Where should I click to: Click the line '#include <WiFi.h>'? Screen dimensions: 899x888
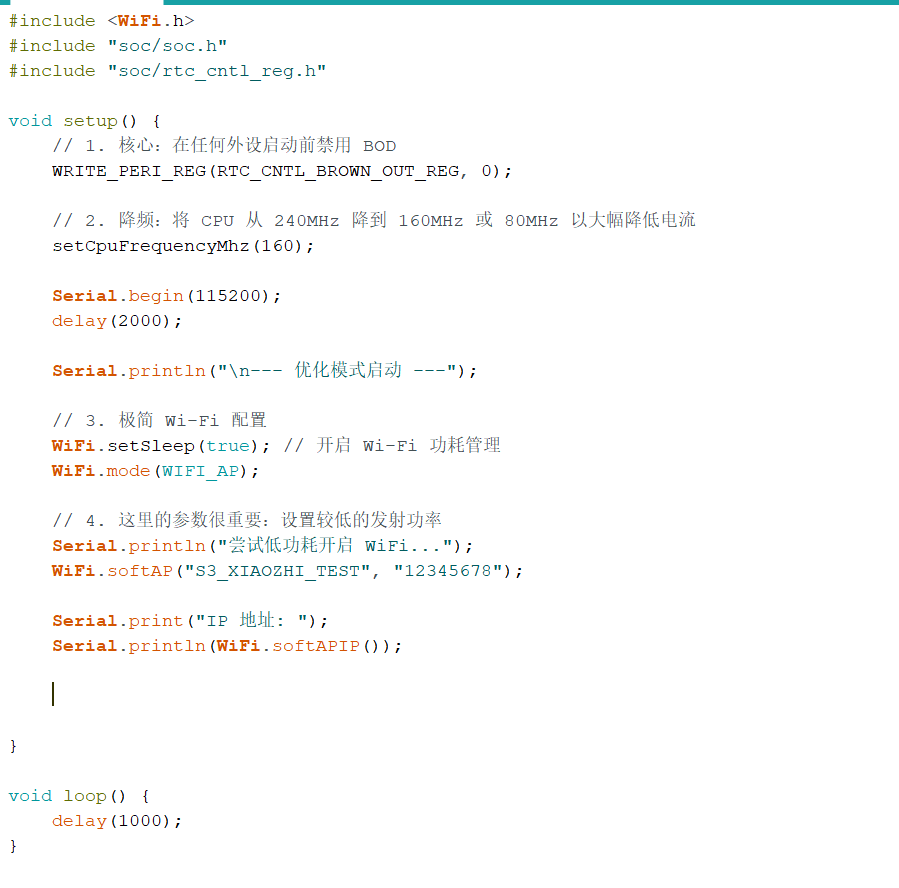pos(101,21)
